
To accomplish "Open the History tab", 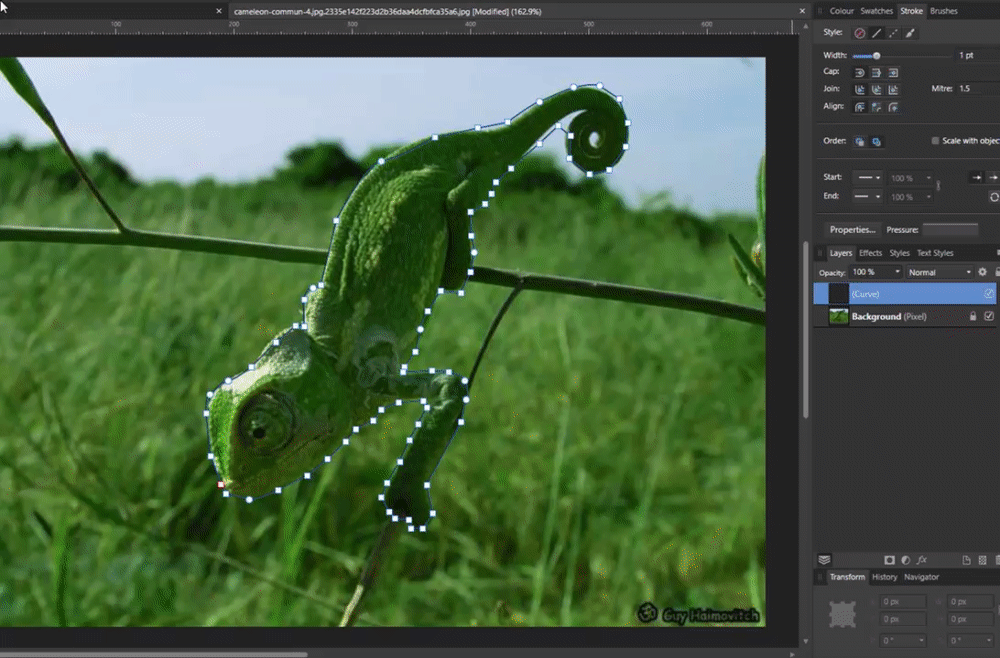I will 884,577.
